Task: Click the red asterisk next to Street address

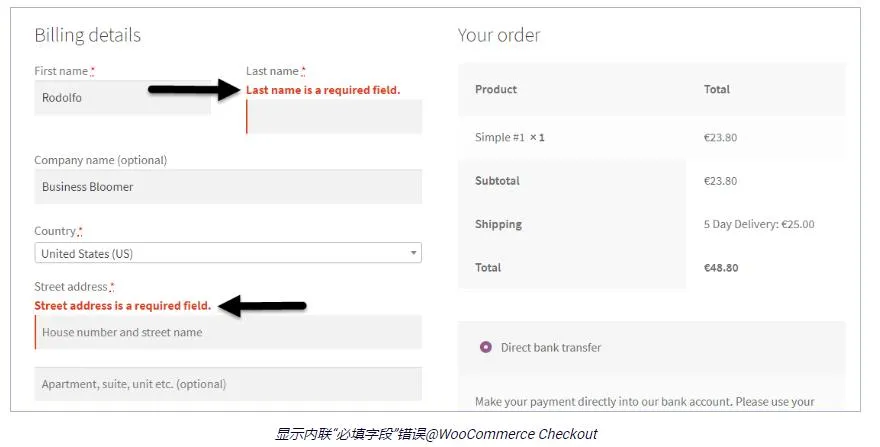Action: coord(112,287)
